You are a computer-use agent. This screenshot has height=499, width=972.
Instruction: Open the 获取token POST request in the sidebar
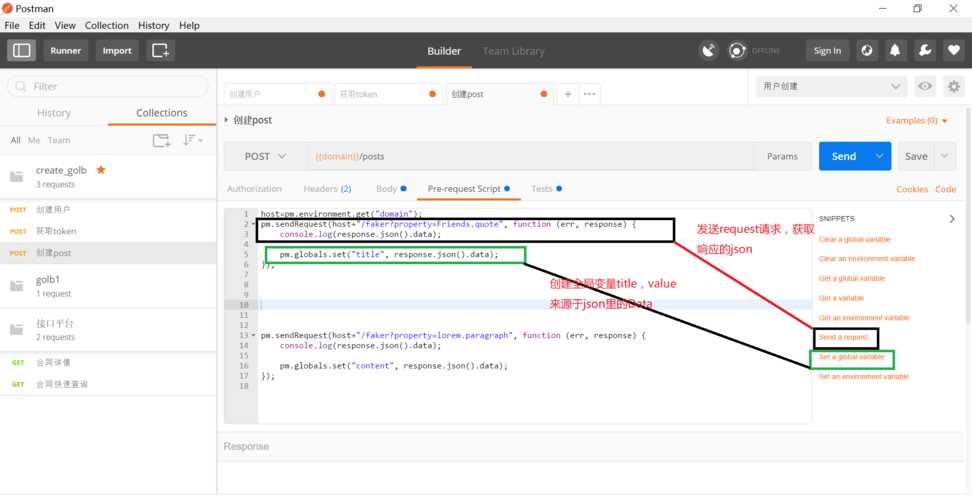point(108,231)
